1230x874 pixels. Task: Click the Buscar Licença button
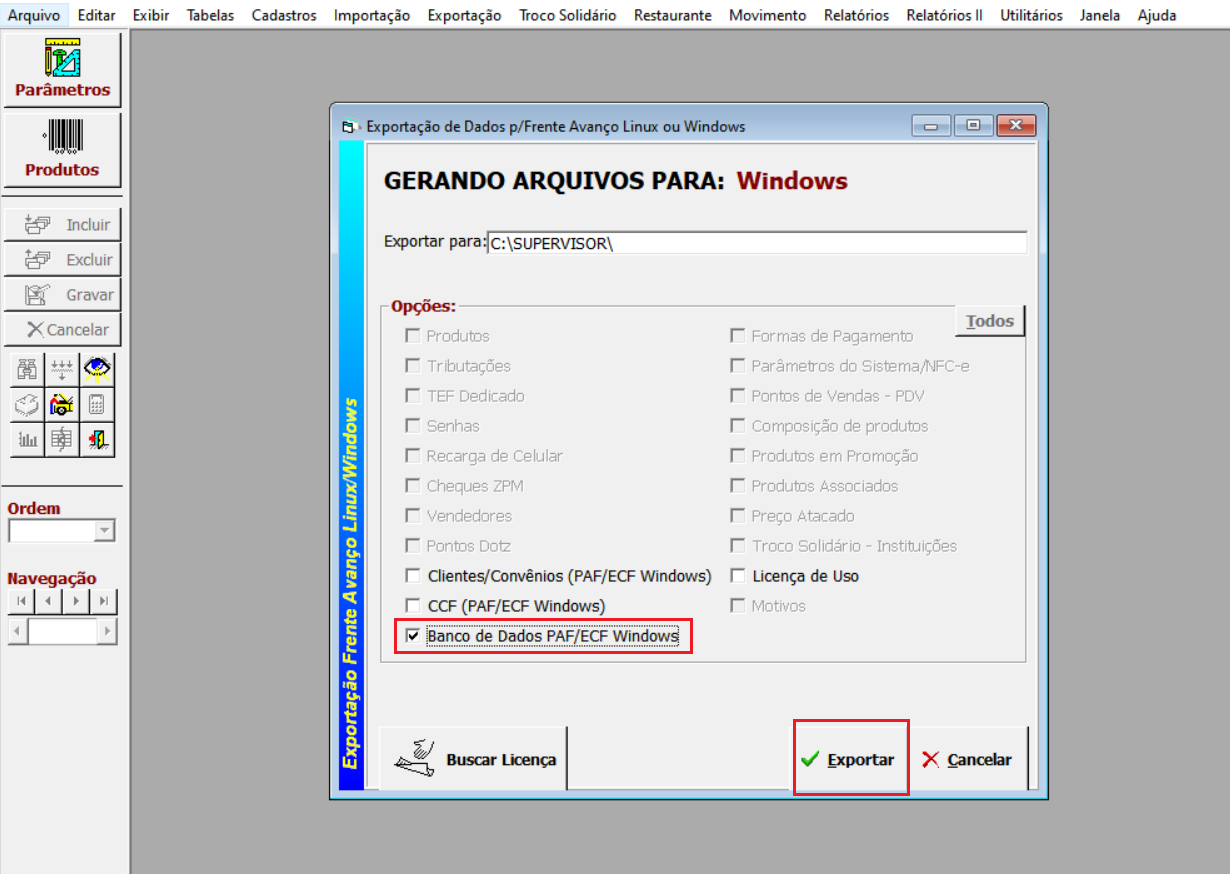coord(473,759)
